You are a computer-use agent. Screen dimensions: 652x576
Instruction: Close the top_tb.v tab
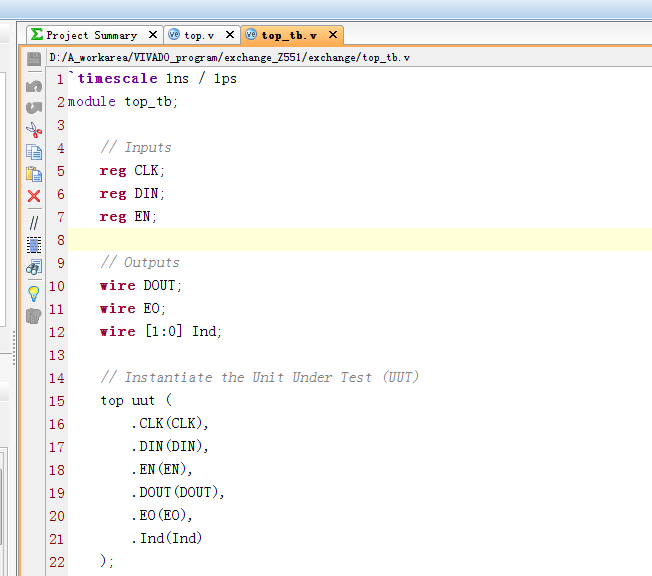pos(332,35)
